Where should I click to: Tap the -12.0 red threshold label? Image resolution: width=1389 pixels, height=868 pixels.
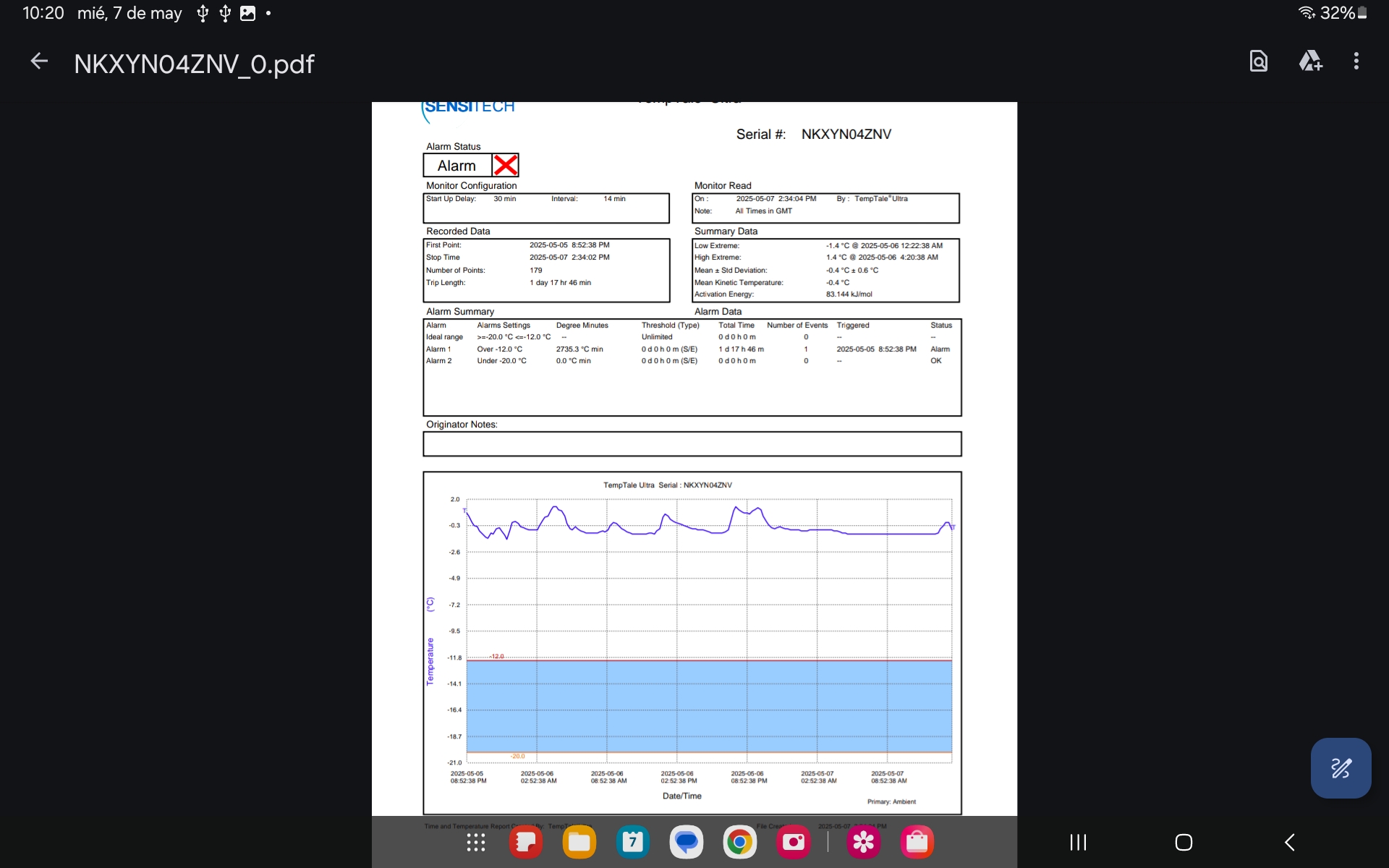pos(497,657)
